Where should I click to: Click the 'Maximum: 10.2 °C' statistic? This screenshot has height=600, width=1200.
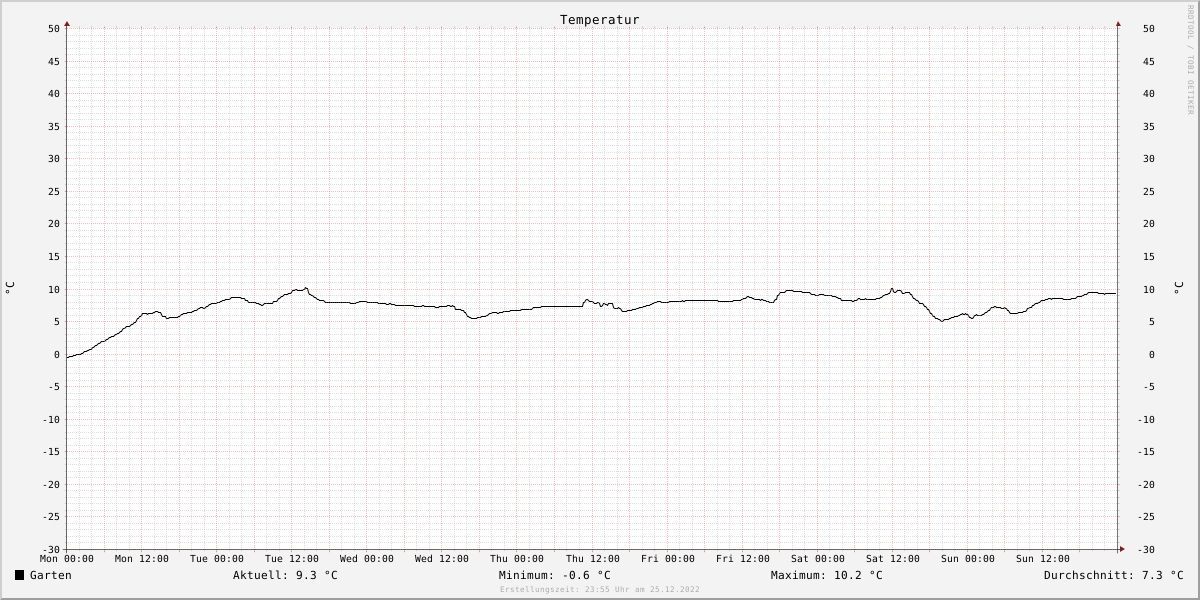point(827,575)
